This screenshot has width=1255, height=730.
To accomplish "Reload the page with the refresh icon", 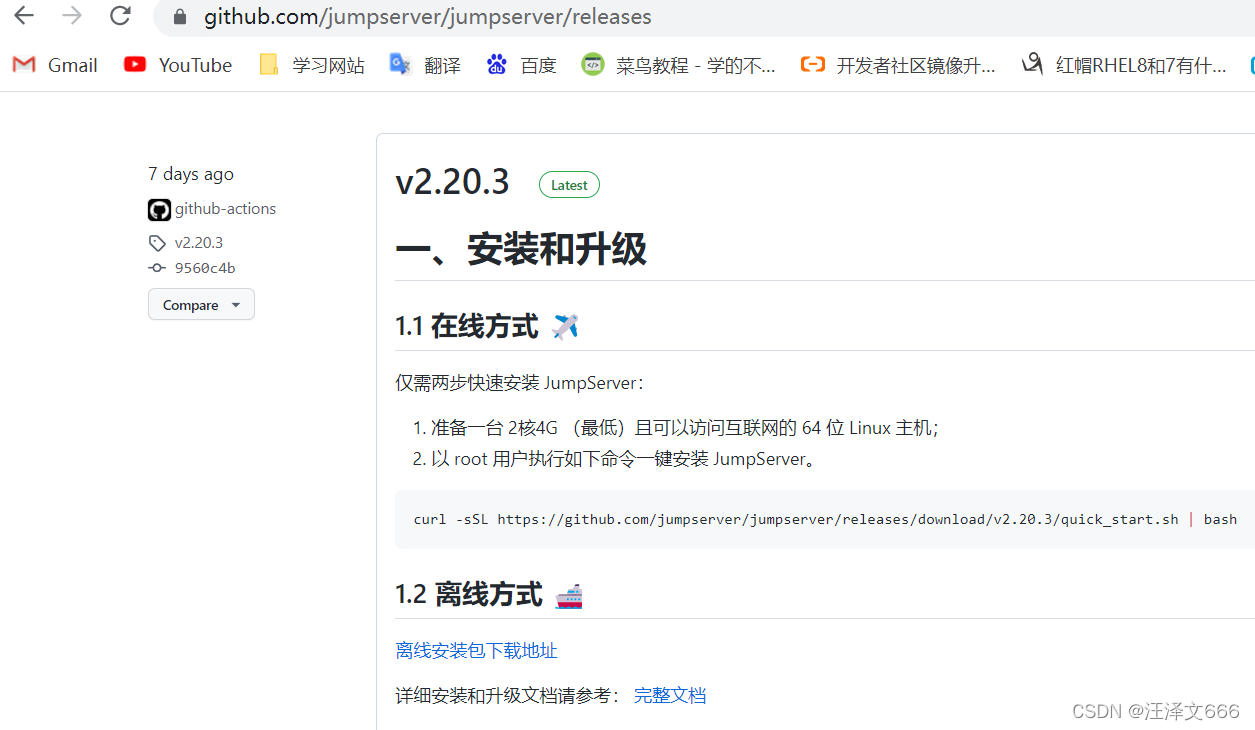I will [x=120, y=16].
